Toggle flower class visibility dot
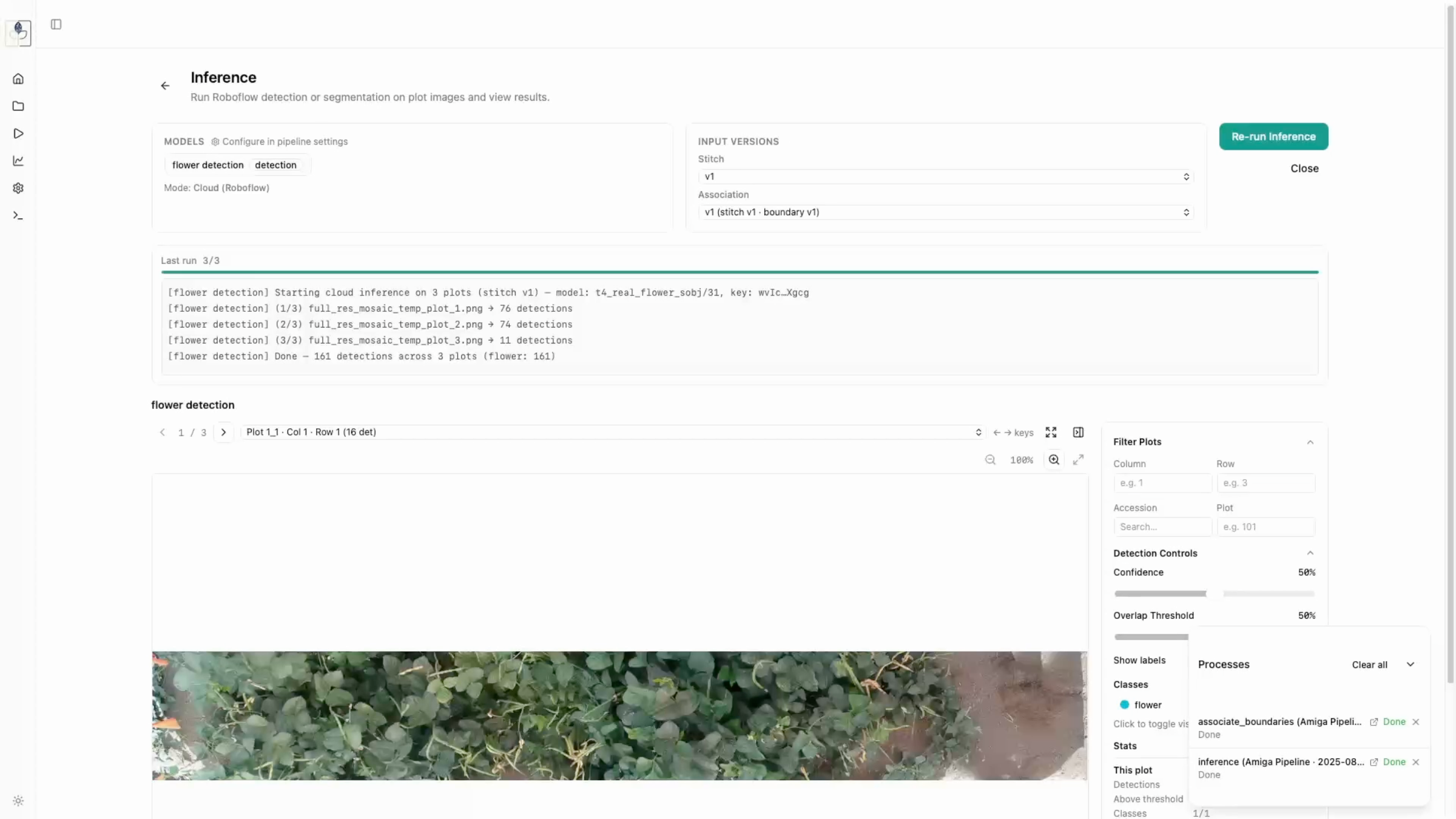Image resolution: width=1456 pixels, height=819 pixels. pos(1124,705)
